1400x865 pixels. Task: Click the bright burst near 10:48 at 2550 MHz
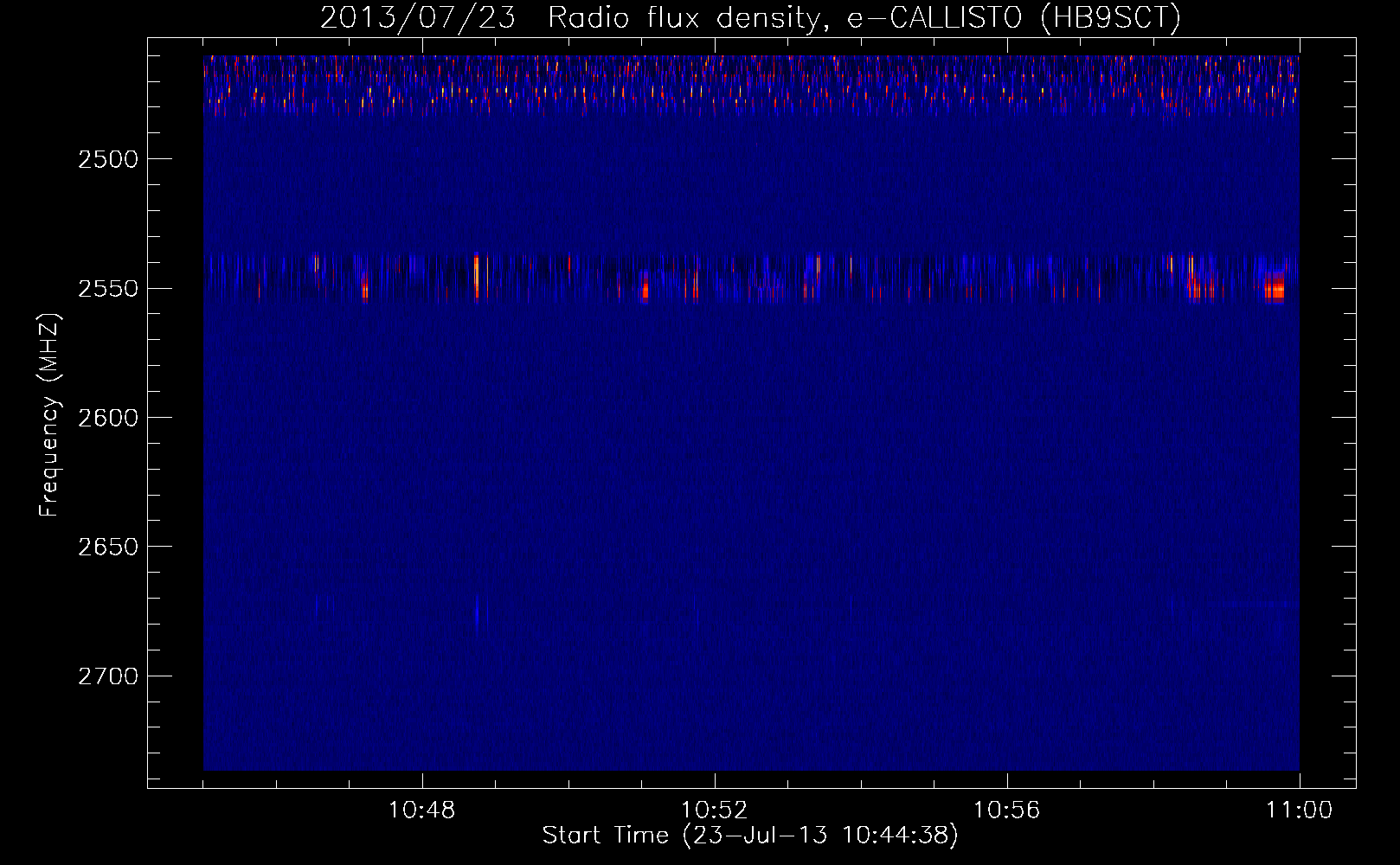click(x=476, y=277)
